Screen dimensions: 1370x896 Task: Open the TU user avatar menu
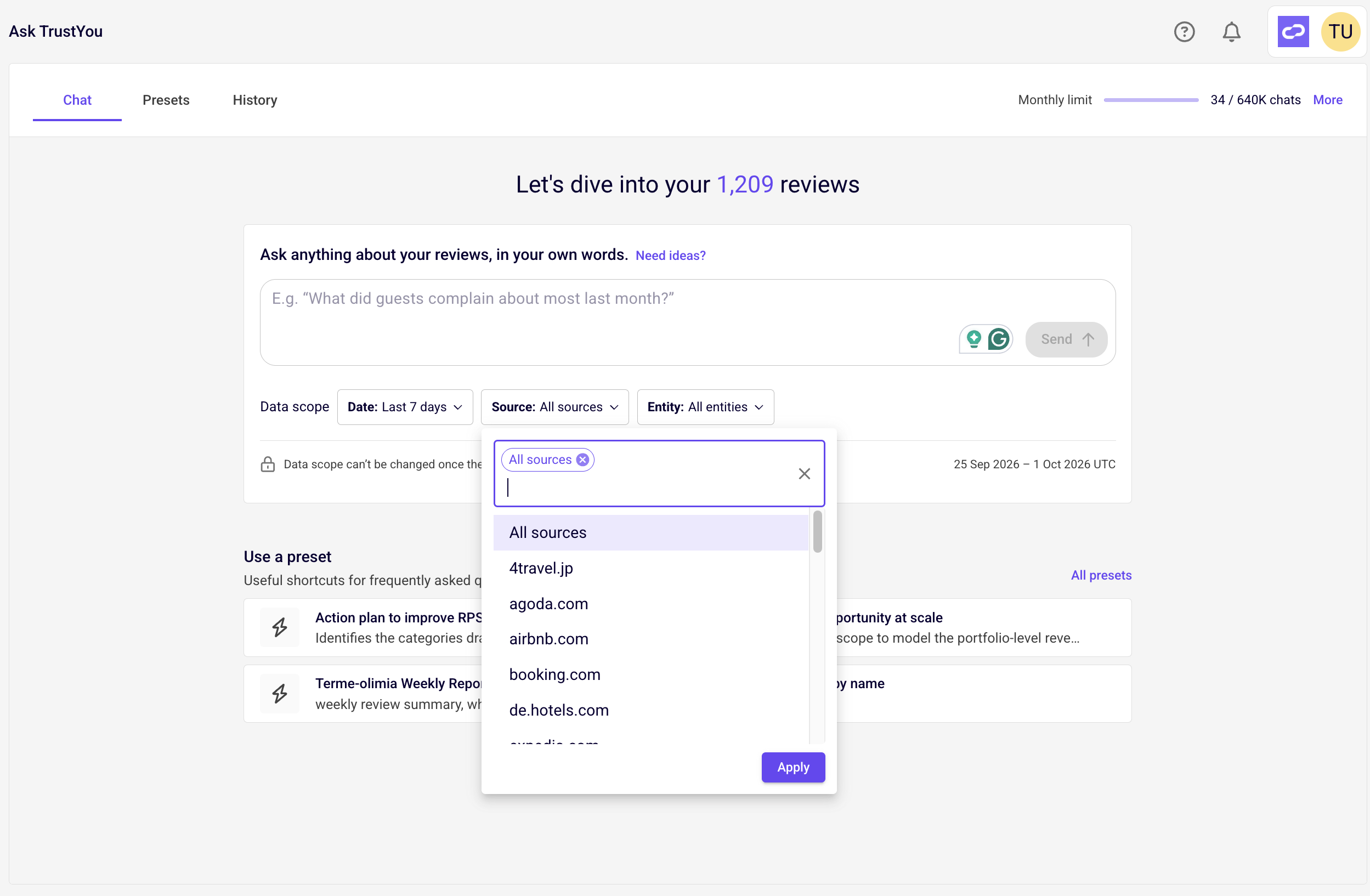pos(1340,32)
